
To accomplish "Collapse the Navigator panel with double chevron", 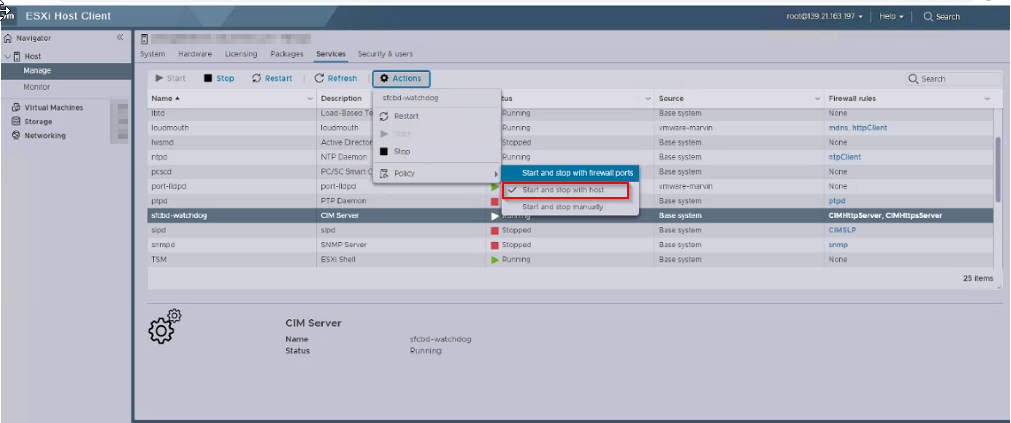I will point(120,37).
